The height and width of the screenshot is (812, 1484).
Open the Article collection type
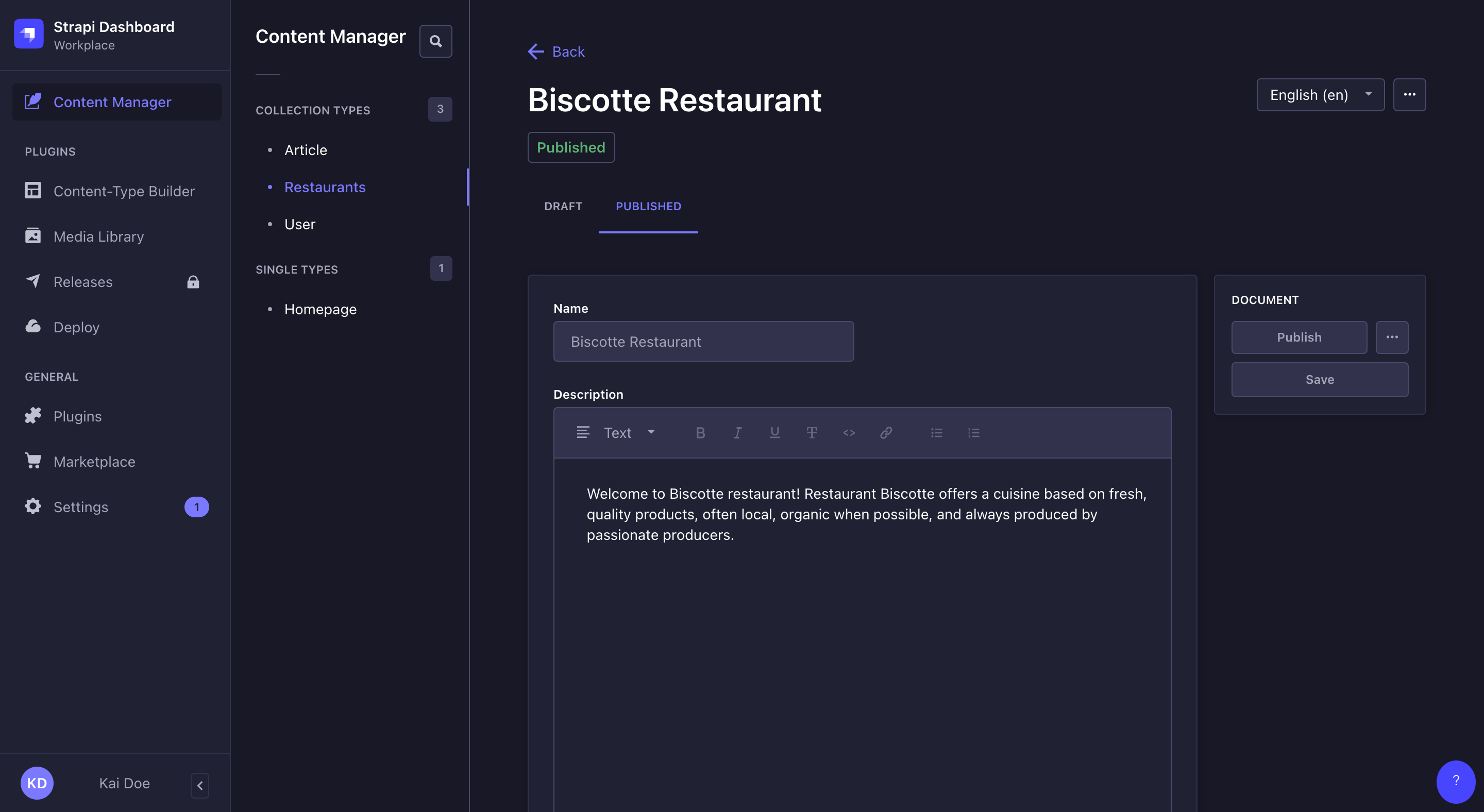pos(306,150)
